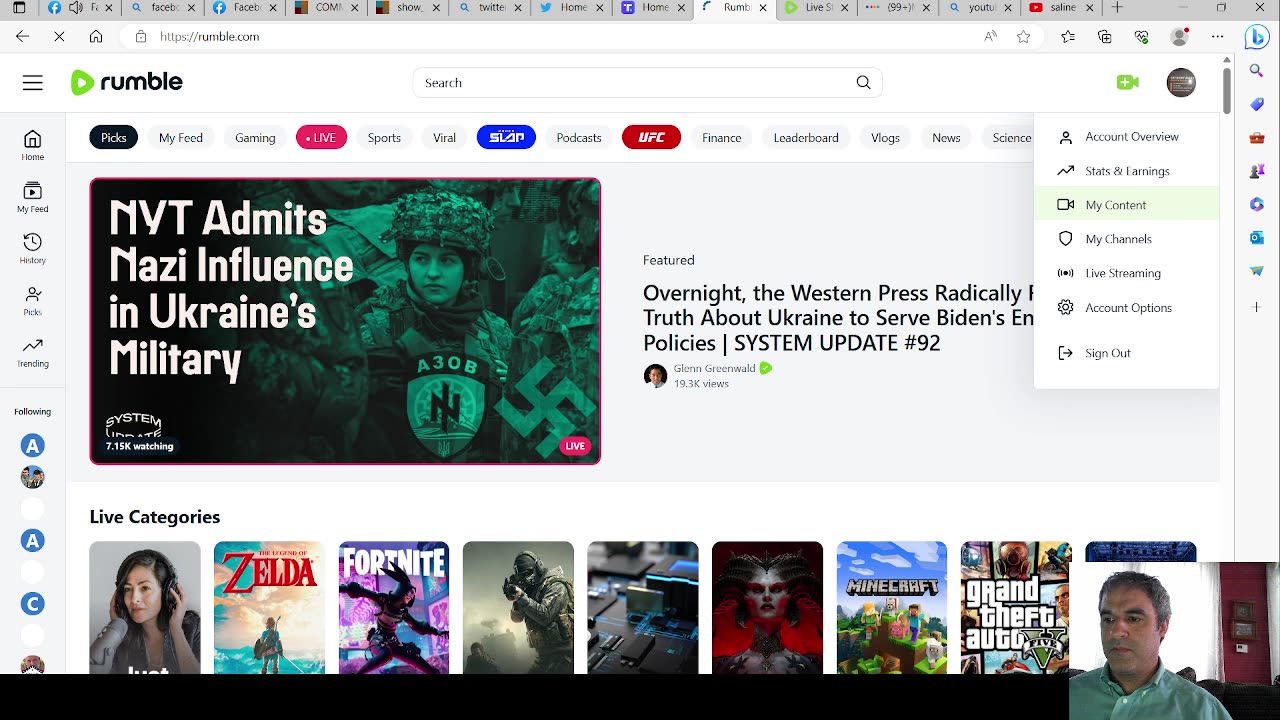
Task: Select the Picks category pill
Action: click(x=114, y=138)
